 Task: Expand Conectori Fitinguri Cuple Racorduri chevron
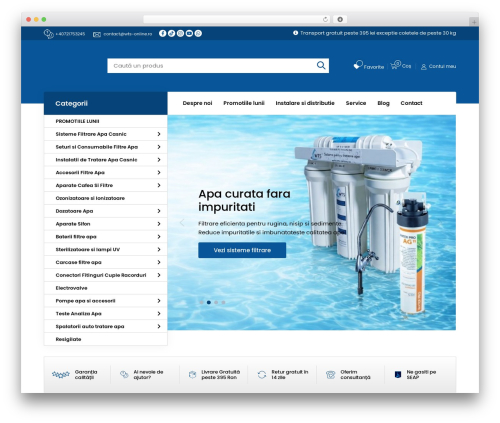tap(159, 275)
